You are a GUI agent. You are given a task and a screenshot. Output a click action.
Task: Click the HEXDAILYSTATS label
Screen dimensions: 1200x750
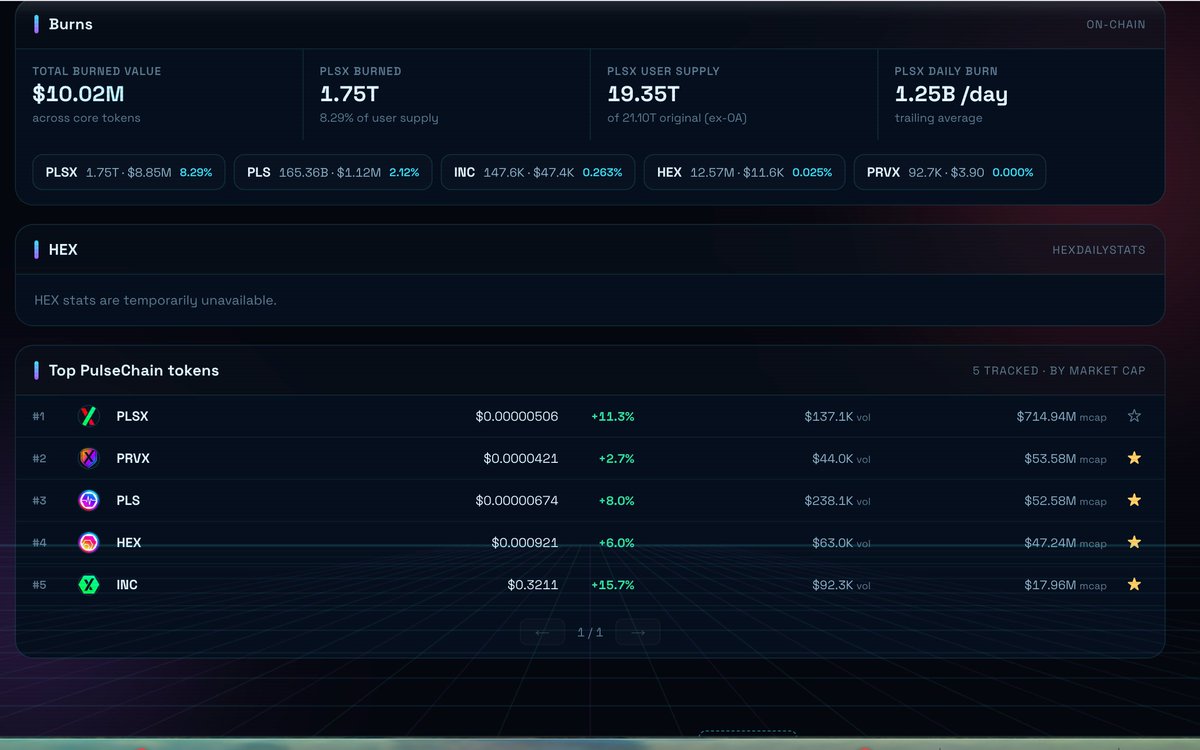pos(1099,250)
